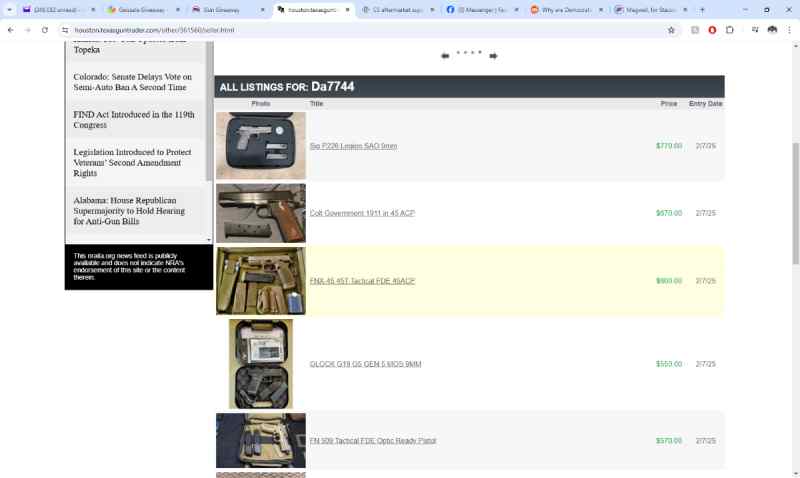View site information icon in address bar
800x478 pixels.
(x=65, y=30)
